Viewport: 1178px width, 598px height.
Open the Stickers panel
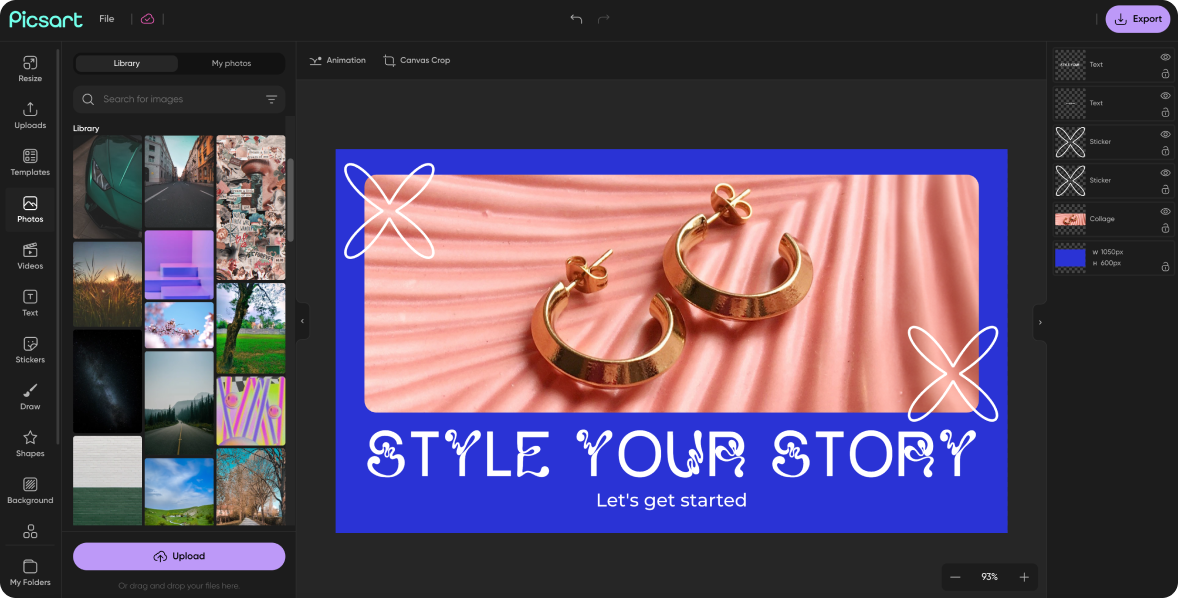click(30, 350)
